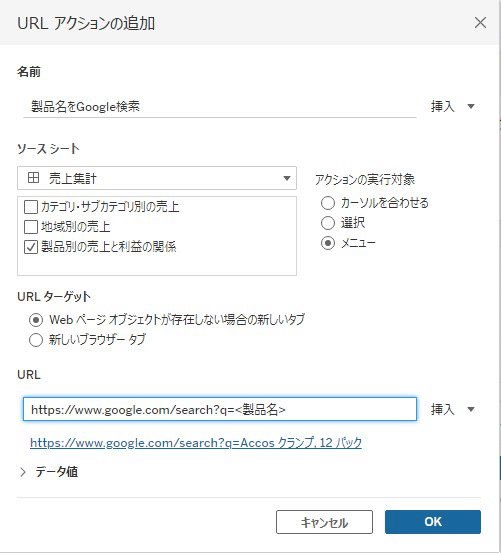Expand the 売上集計 source sheet dropdown

(x=157, y=178)
